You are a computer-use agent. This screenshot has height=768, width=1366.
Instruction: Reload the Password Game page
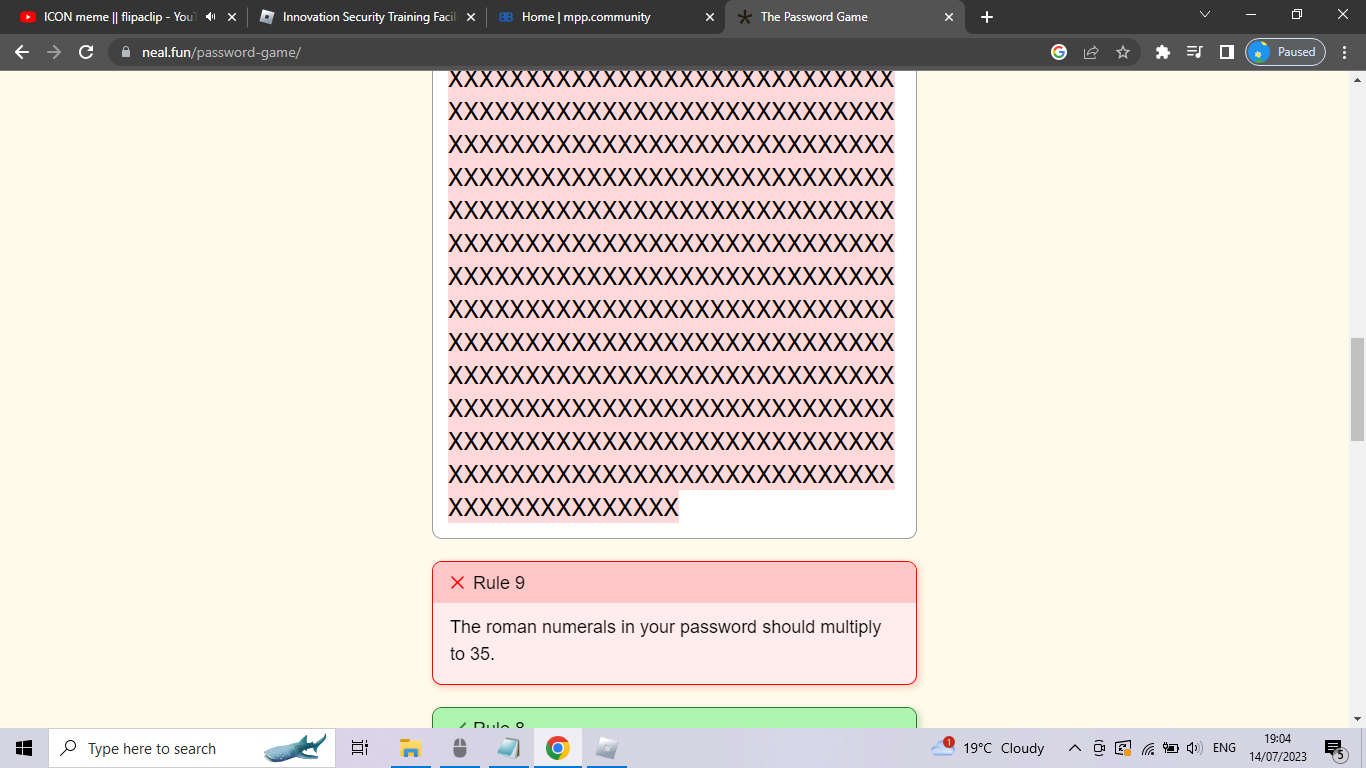click(x=86, y=52)
